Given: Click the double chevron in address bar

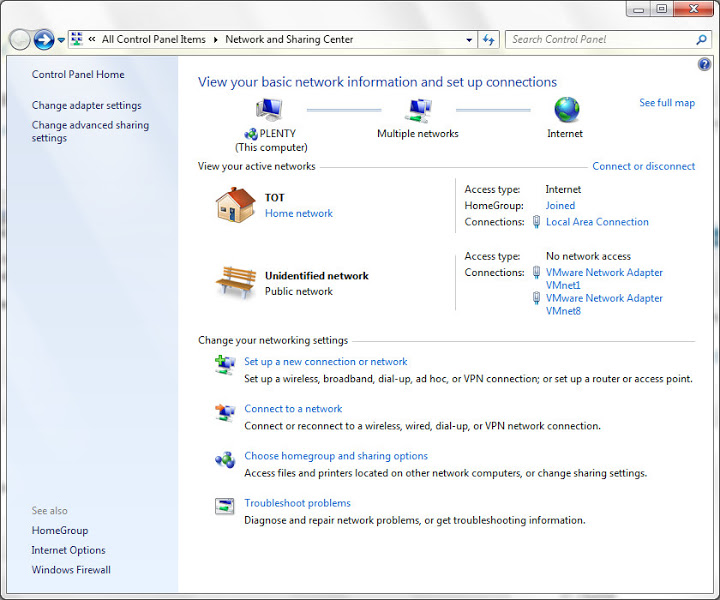Looking at the screenshot, I should click(92, 39).
